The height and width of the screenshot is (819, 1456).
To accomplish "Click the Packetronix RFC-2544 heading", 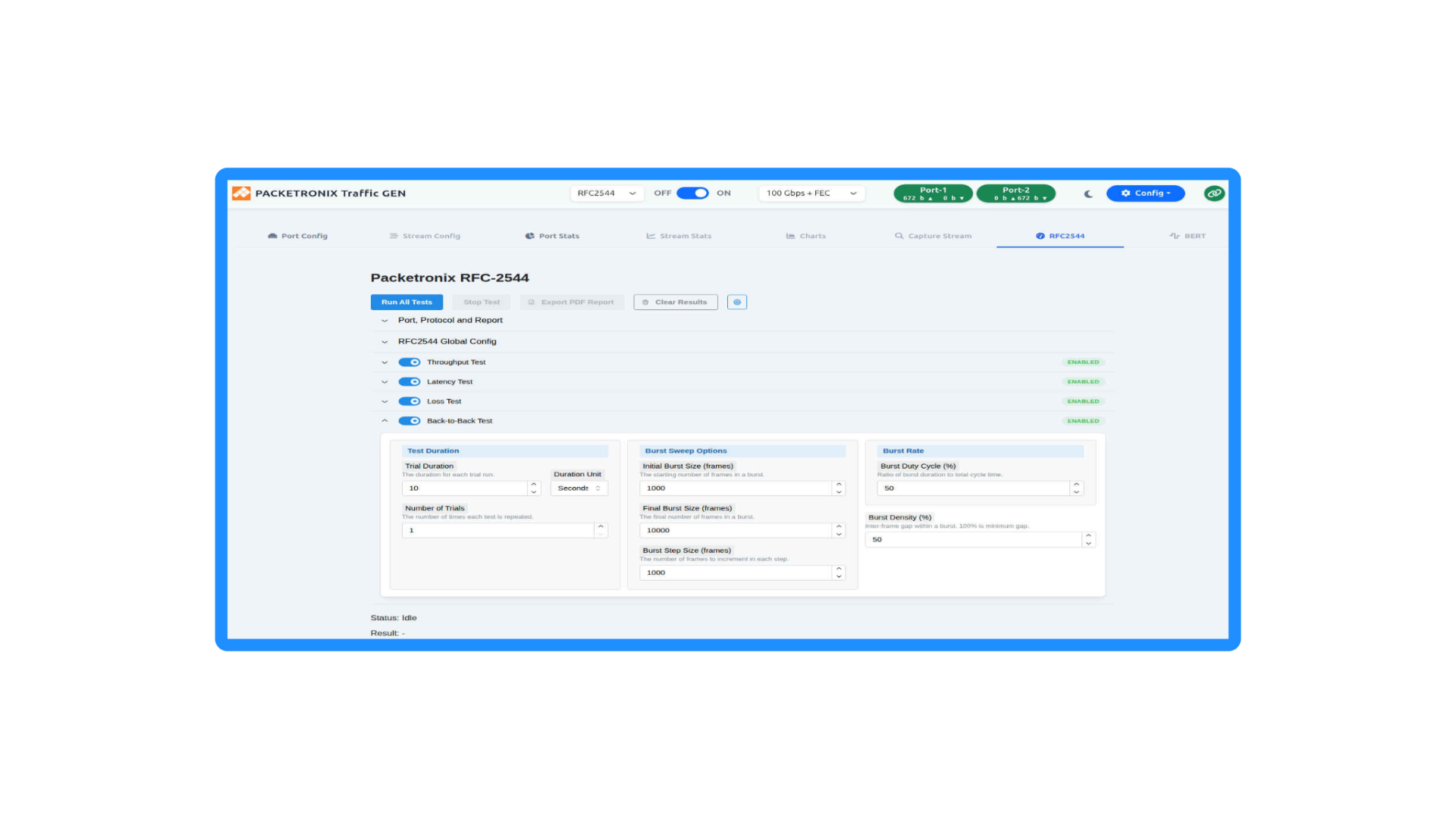I will point(450,278).
